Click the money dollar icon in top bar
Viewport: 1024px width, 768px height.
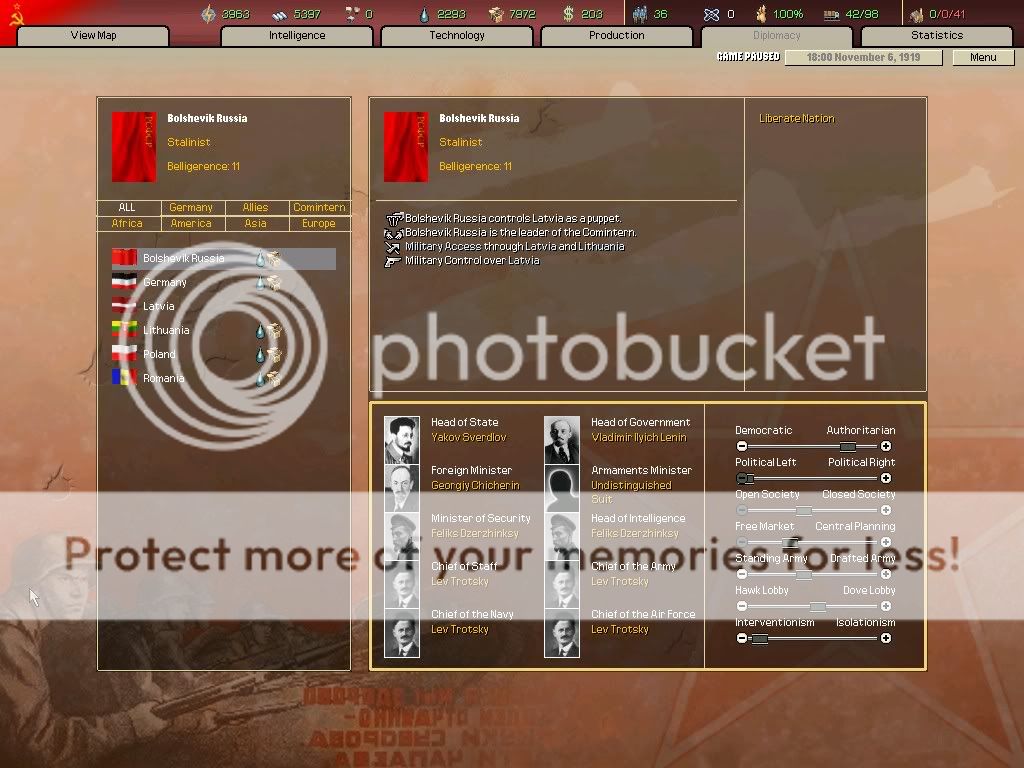(x=568, y=14)
